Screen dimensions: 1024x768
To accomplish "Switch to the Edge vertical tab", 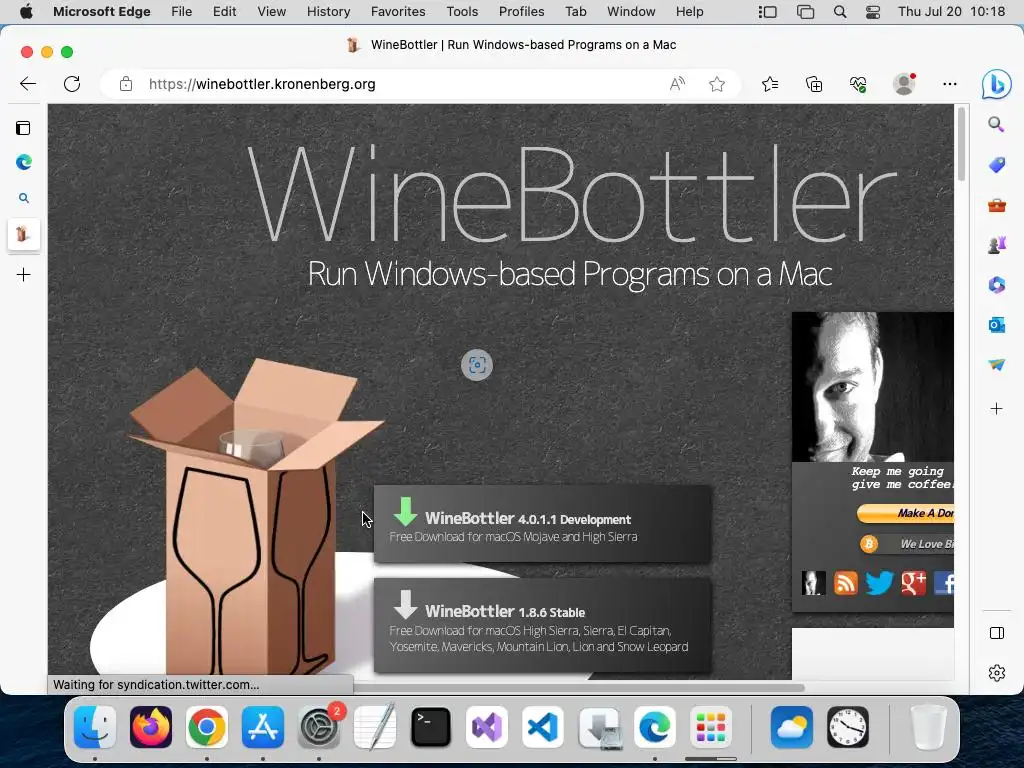I will click(24, 162).
